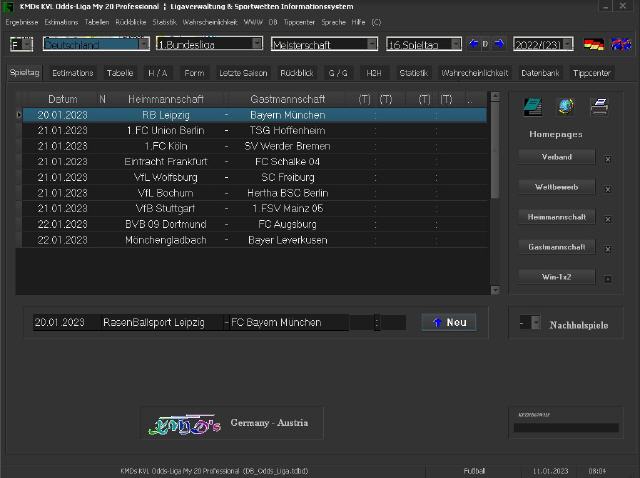This screenshot has width=640, height=478.
Task: Click the date field showing 20.01.2023
Action: click(66, 322)
